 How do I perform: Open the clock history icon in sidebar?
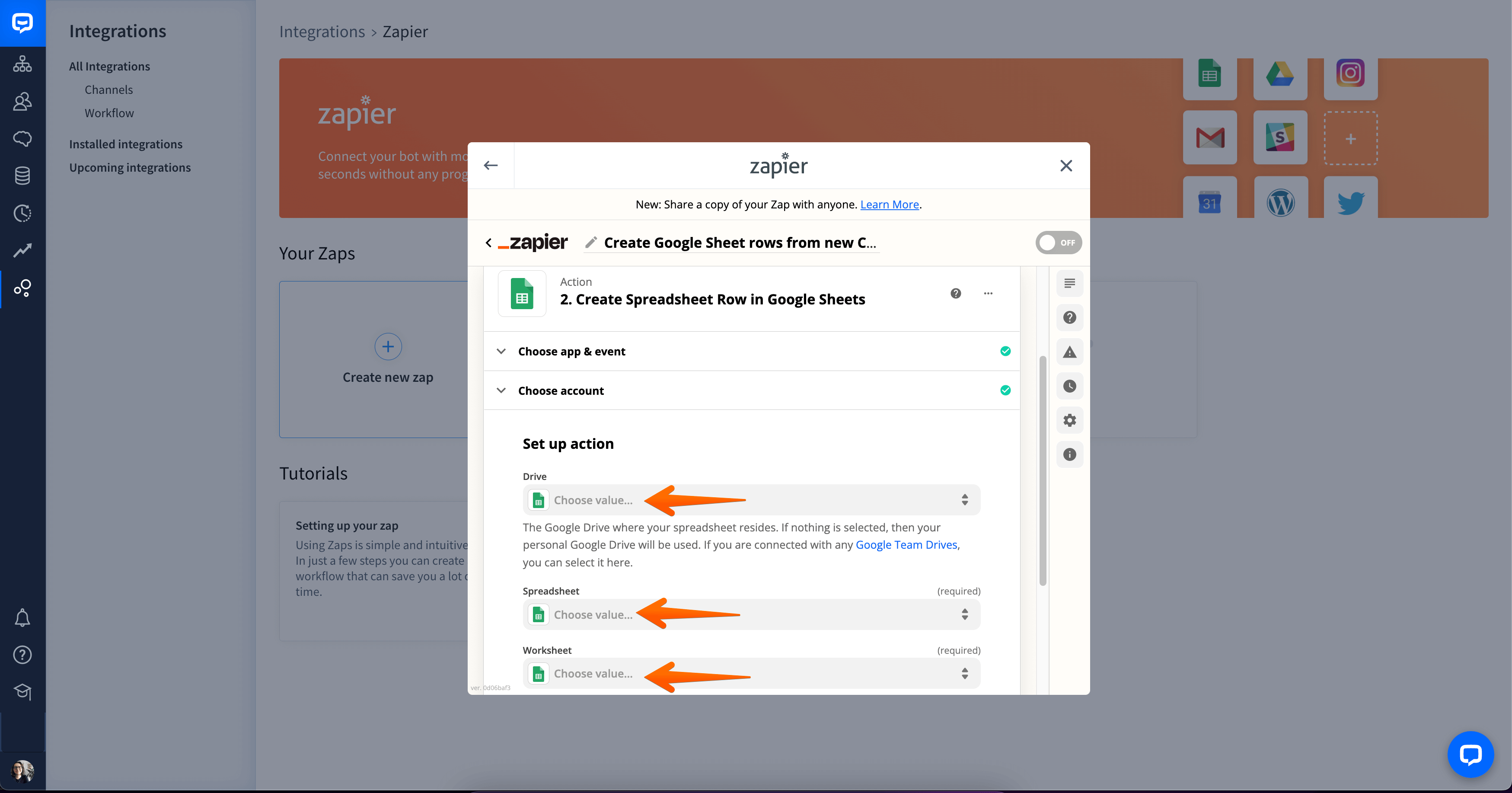point(22,213)
